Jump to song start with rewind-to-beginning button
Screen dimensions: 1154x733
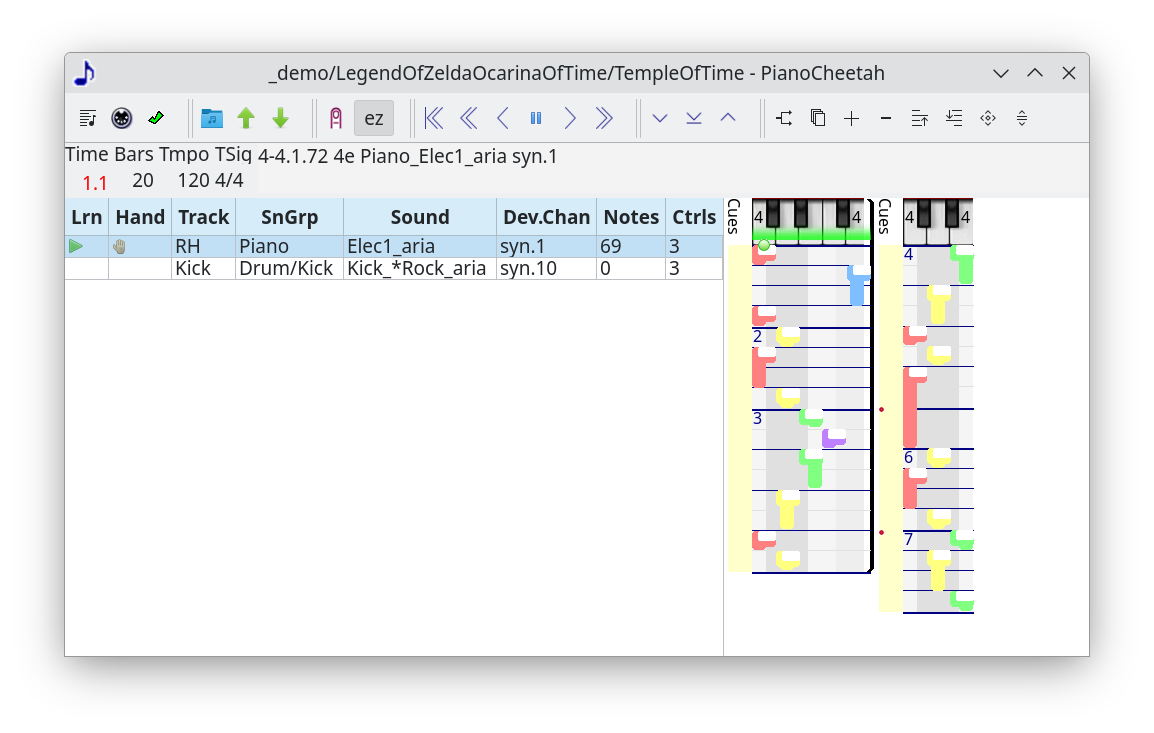coord(434,118)
